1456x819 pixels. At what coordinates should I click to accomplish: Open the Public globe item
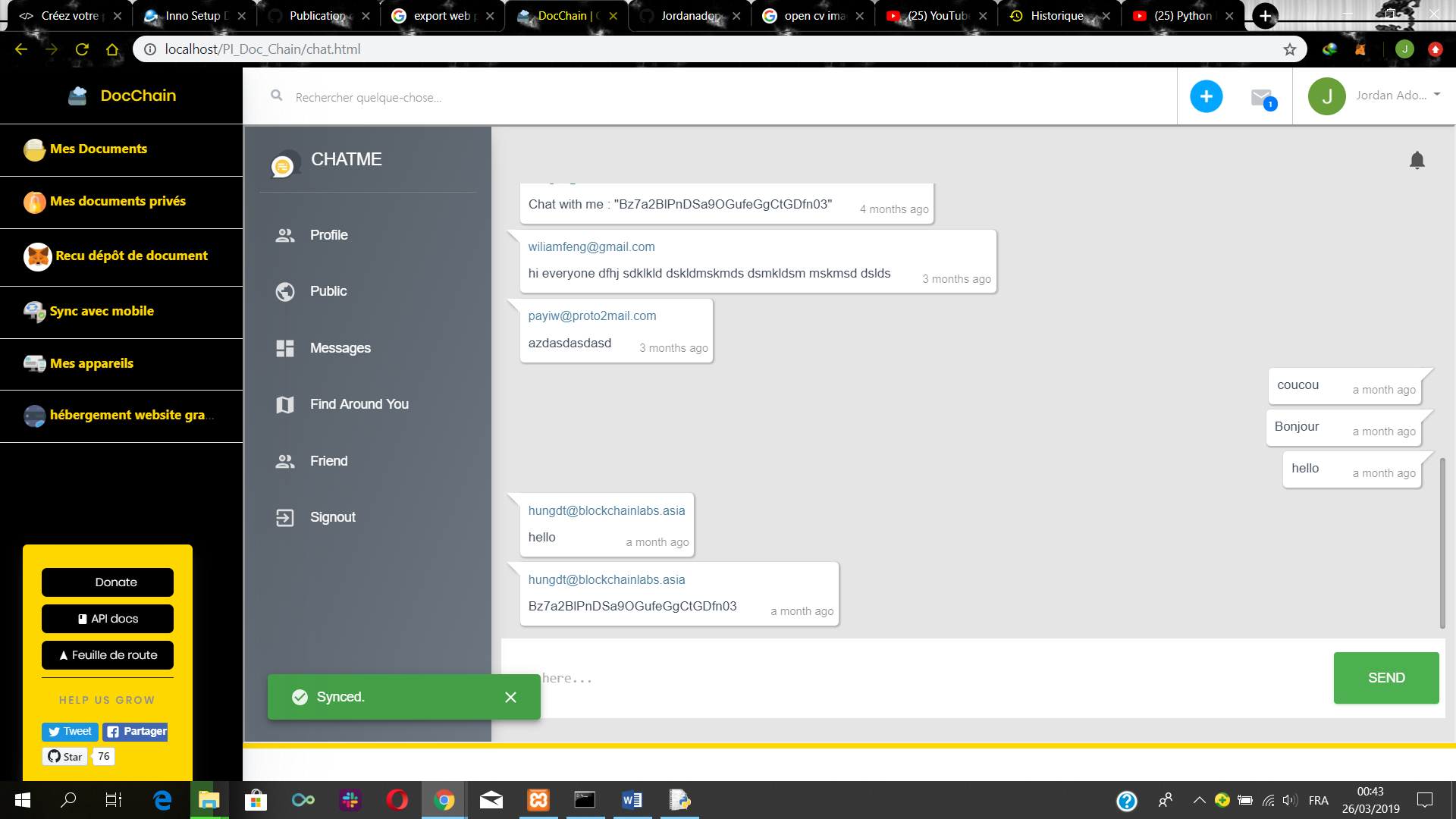click(328, 291)
